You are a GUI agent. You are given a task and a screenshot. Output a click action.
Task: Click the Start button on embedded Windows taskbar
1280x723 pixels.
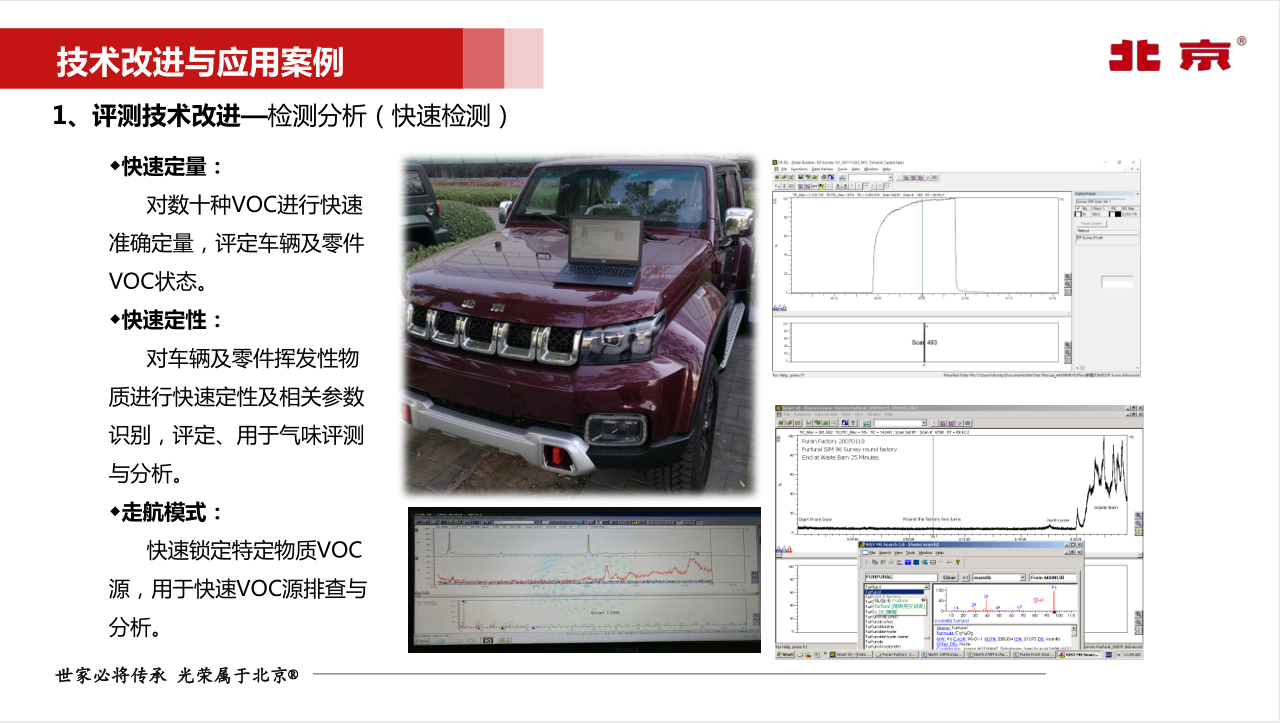tap(784, 654)
